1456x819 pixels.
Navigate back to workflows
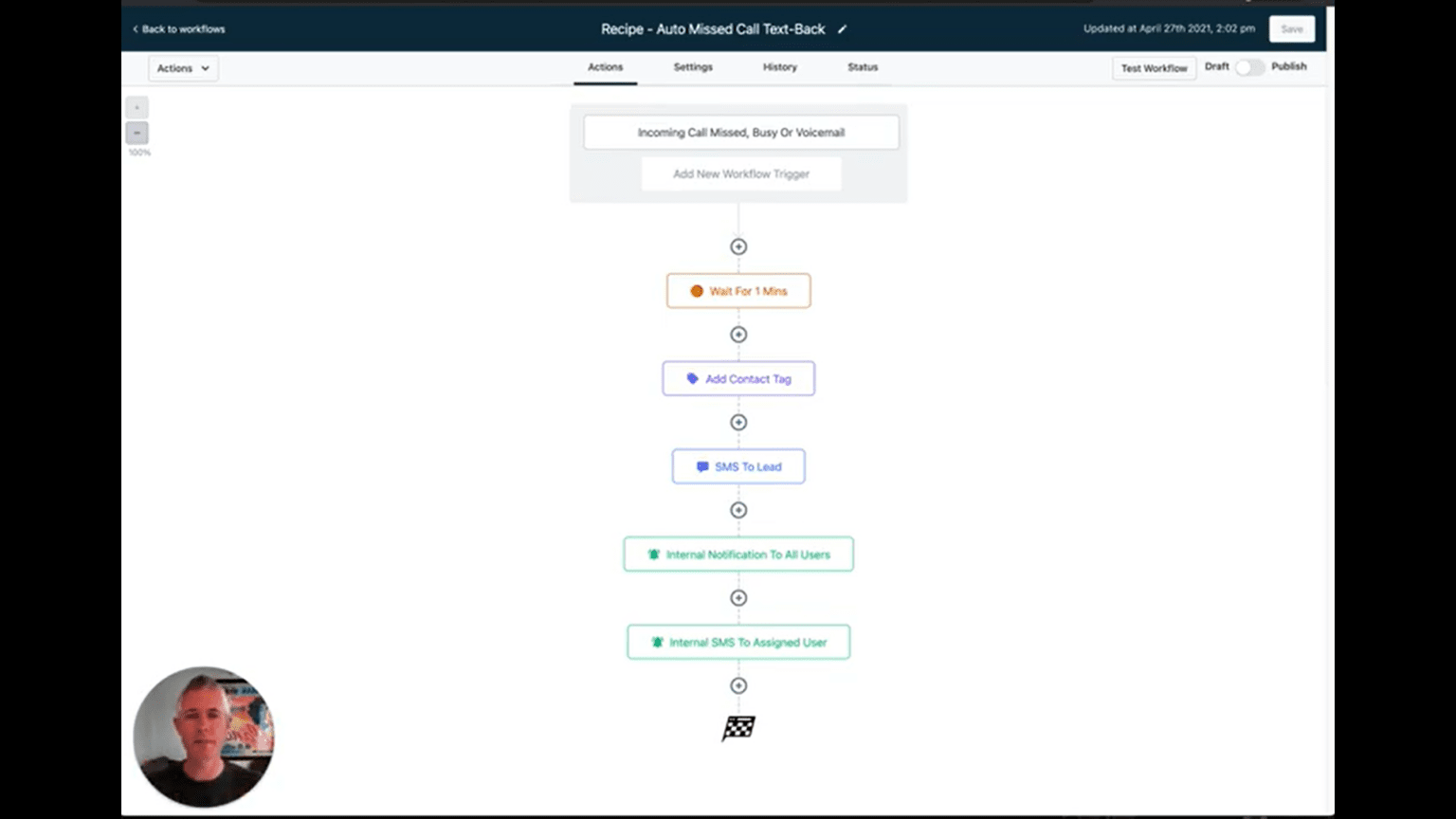(177, 29)
